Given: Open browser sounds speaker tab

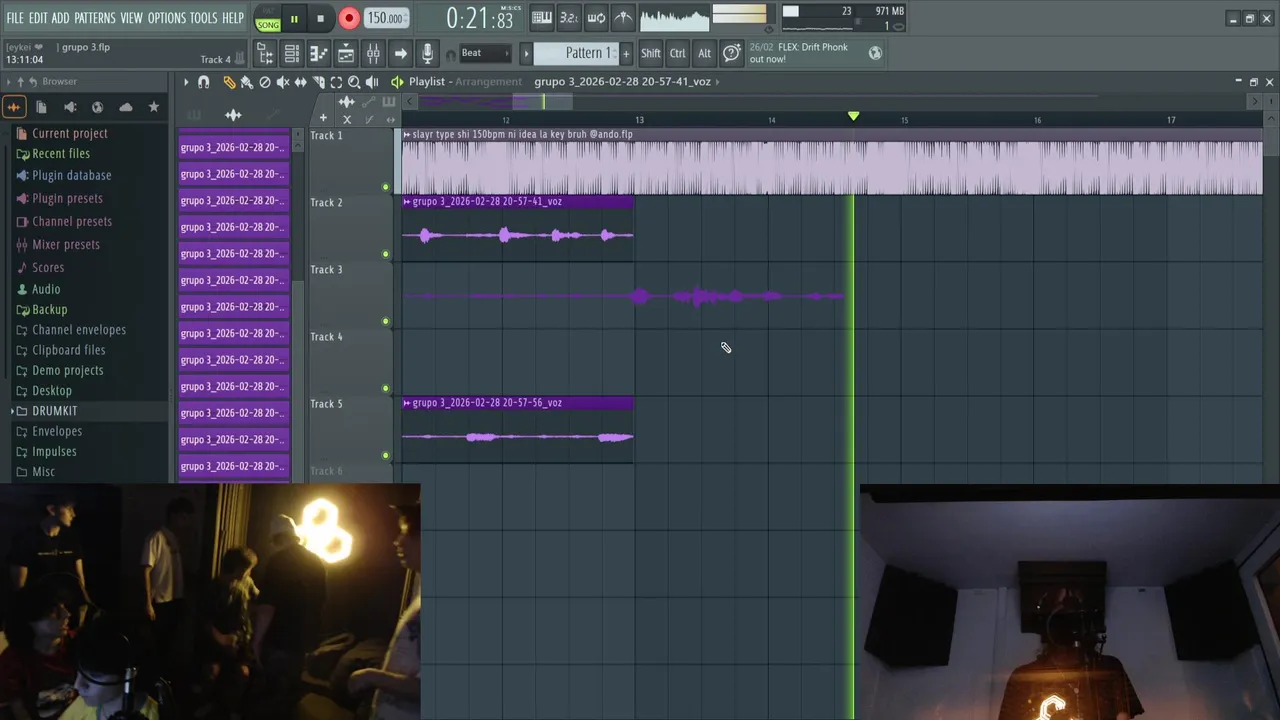Looking at the screenshot, I should [x=70, y=107].
